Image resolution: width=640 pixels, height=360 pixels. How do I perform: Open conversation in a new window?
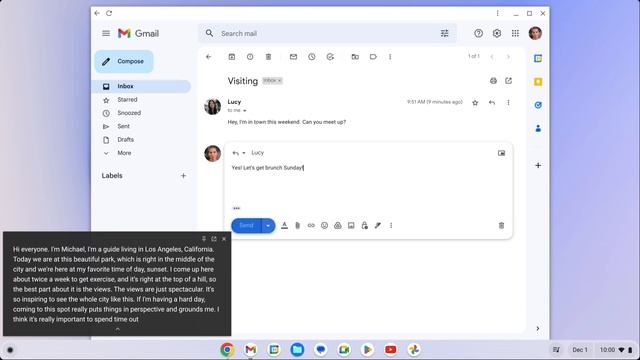(x=508, y=81)
